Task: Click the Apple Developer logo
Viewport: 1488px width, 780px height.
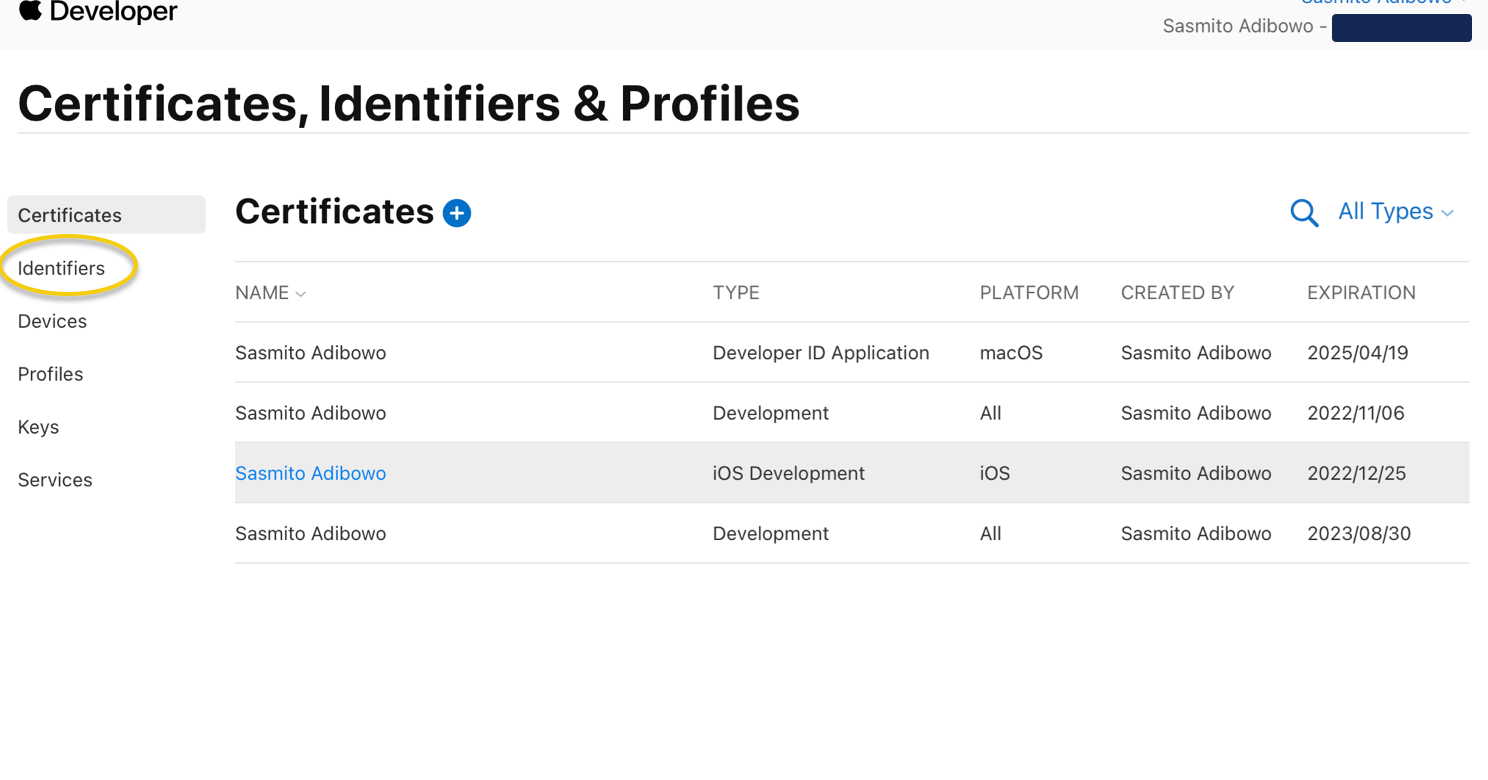Action: 98,12
